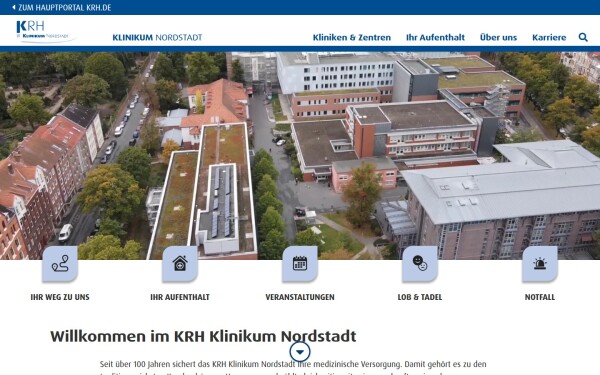Click the round scroll-down arrow button
This screenshot has height=375, width=600.
pyautogui.click(x=300, y=352)
